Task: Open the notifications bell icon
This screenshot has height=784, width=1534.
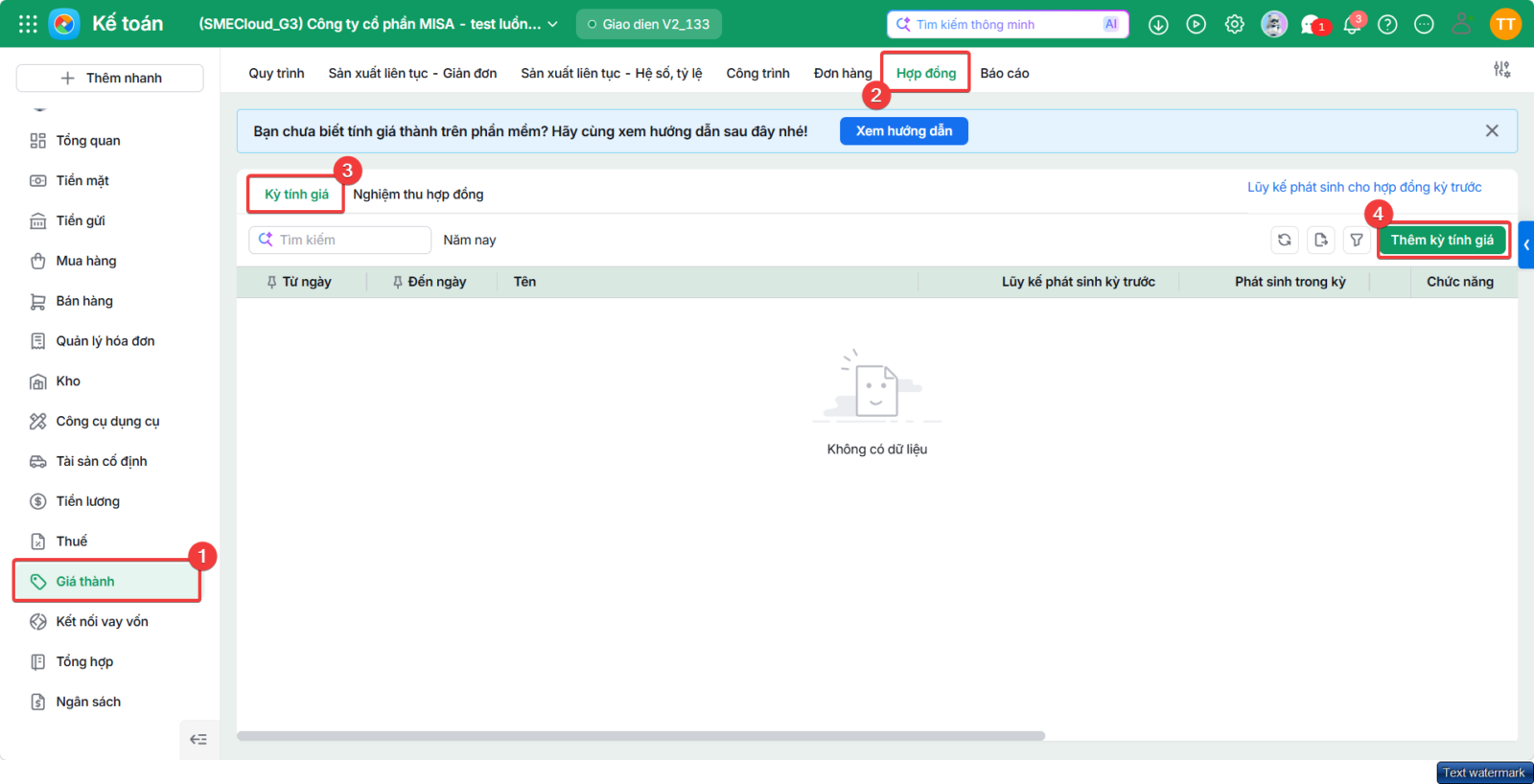Action: click(x=1352, y=24)
